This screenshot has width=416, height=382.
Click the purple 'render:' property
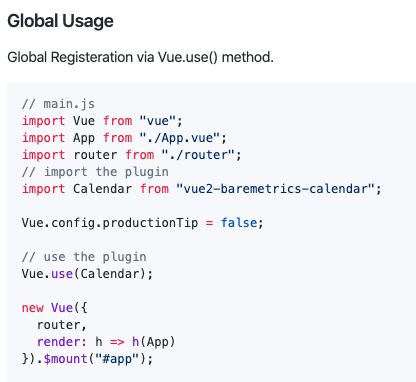pos(62,342)
